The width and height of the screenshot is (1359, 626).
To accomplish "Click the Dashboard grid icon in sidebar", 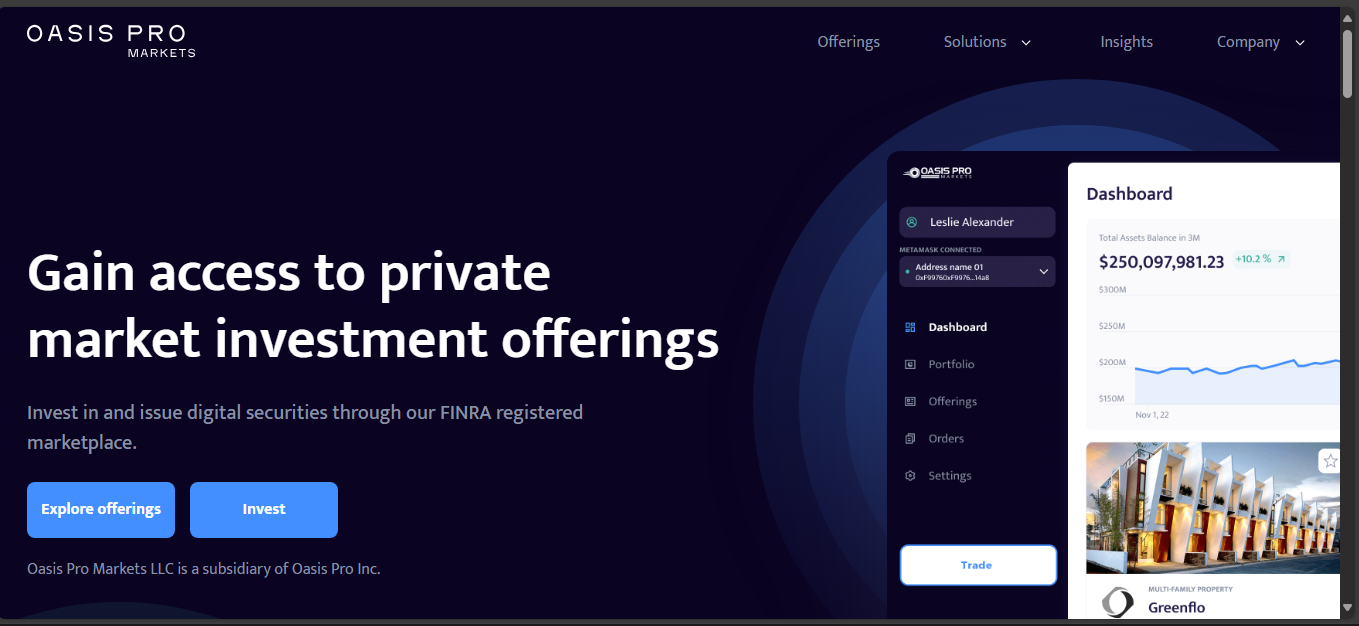I will (x=910, y=327).
